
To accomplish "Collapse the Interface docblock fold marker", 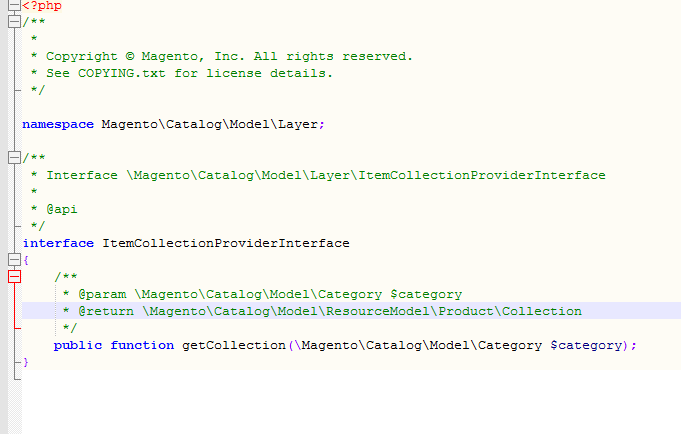I will coord(14,157).
